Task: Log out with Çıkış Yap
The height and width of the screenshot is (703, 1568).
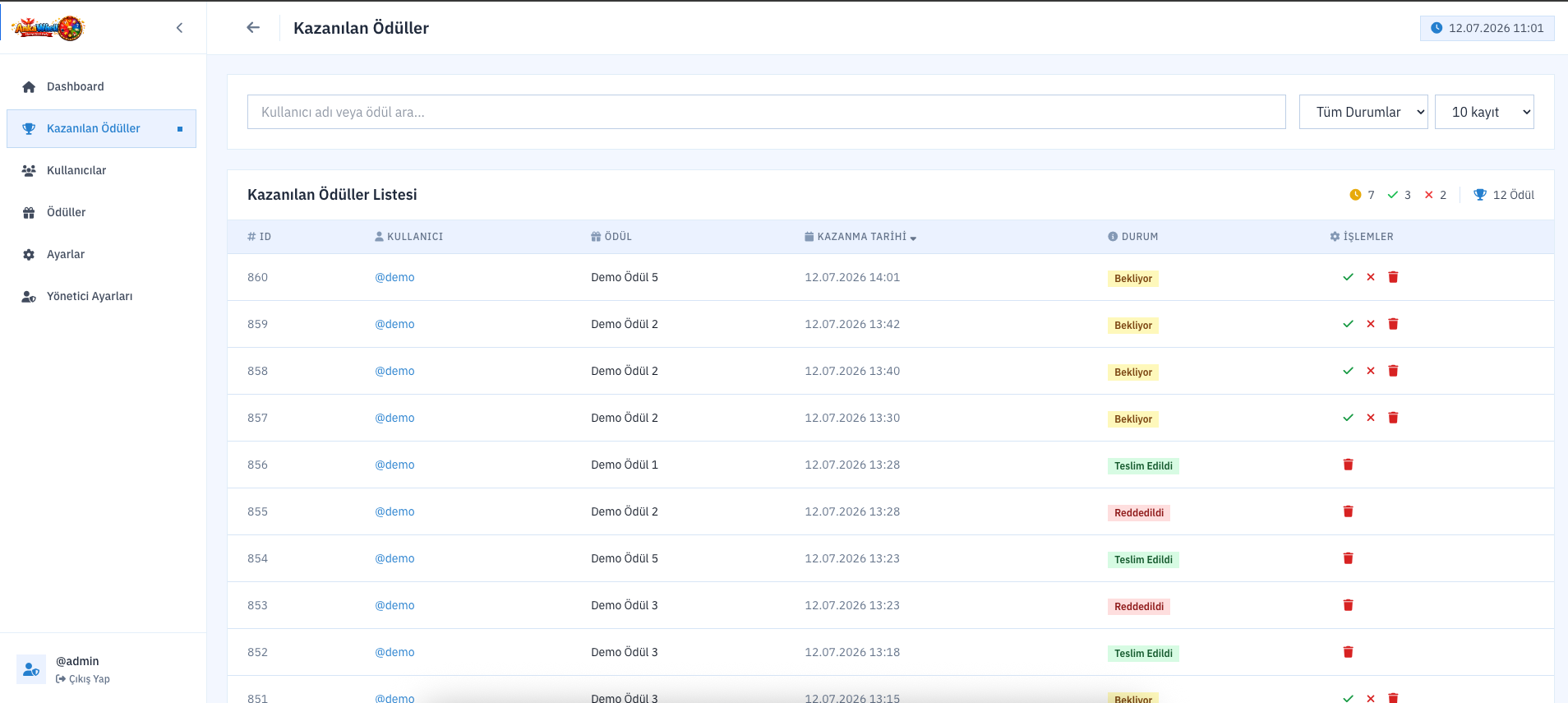Action: pos(83,679)
